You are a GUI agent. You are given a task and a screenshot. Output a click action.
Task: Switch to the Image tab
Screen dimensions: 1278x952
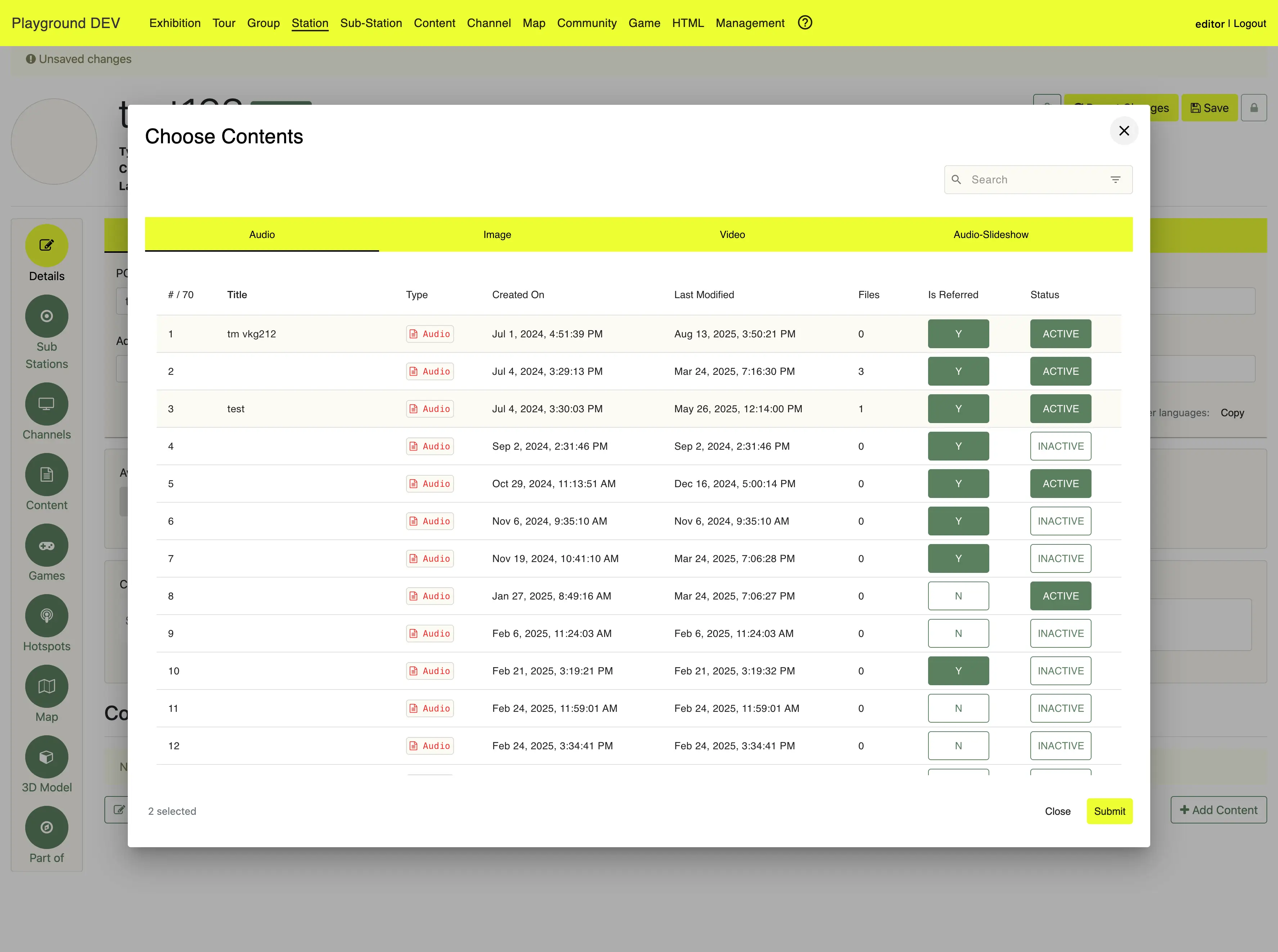coord(497,234)
